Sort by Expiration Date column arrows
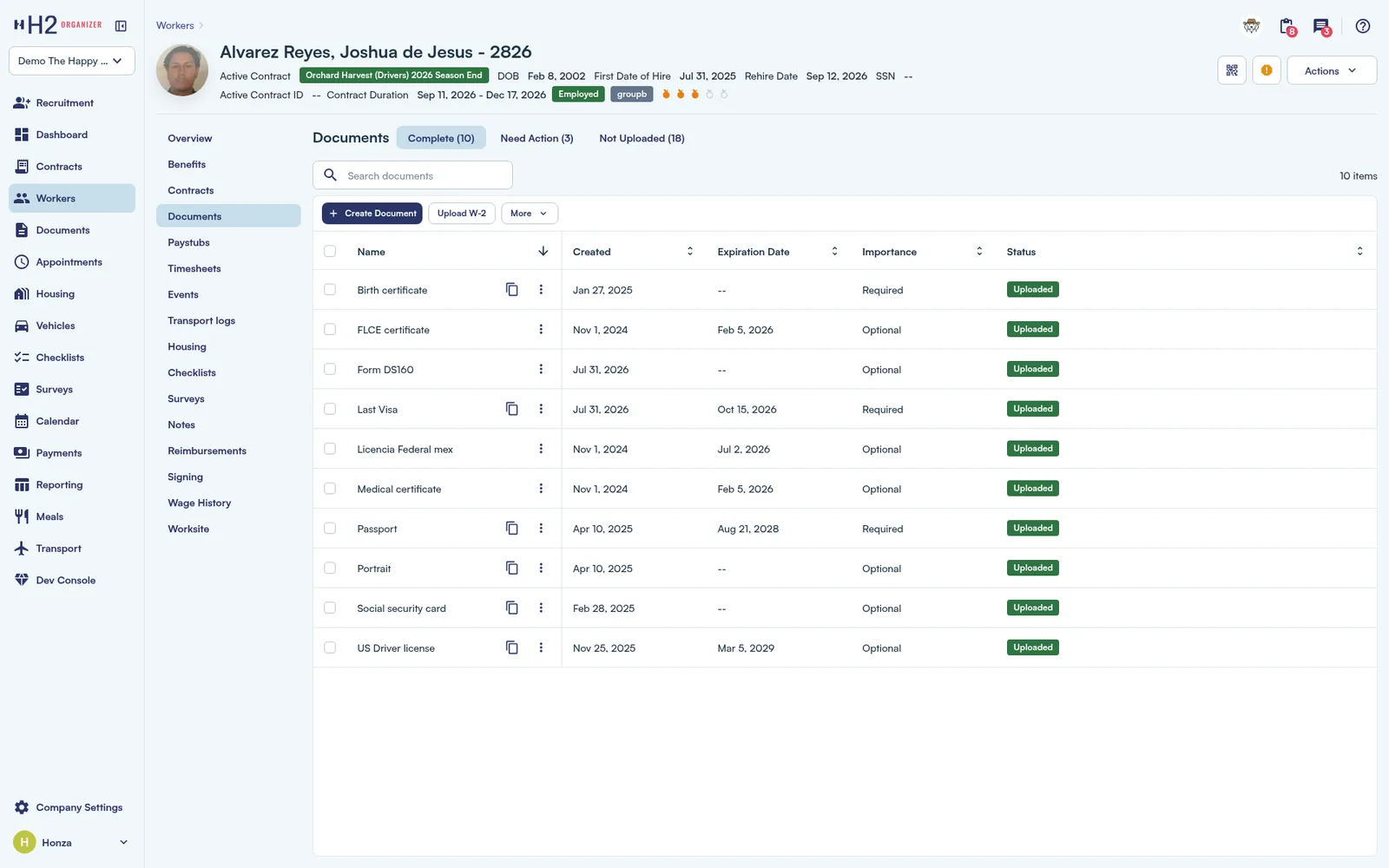The width and height of the screenshot is (1389, 868). pos(834,251)
